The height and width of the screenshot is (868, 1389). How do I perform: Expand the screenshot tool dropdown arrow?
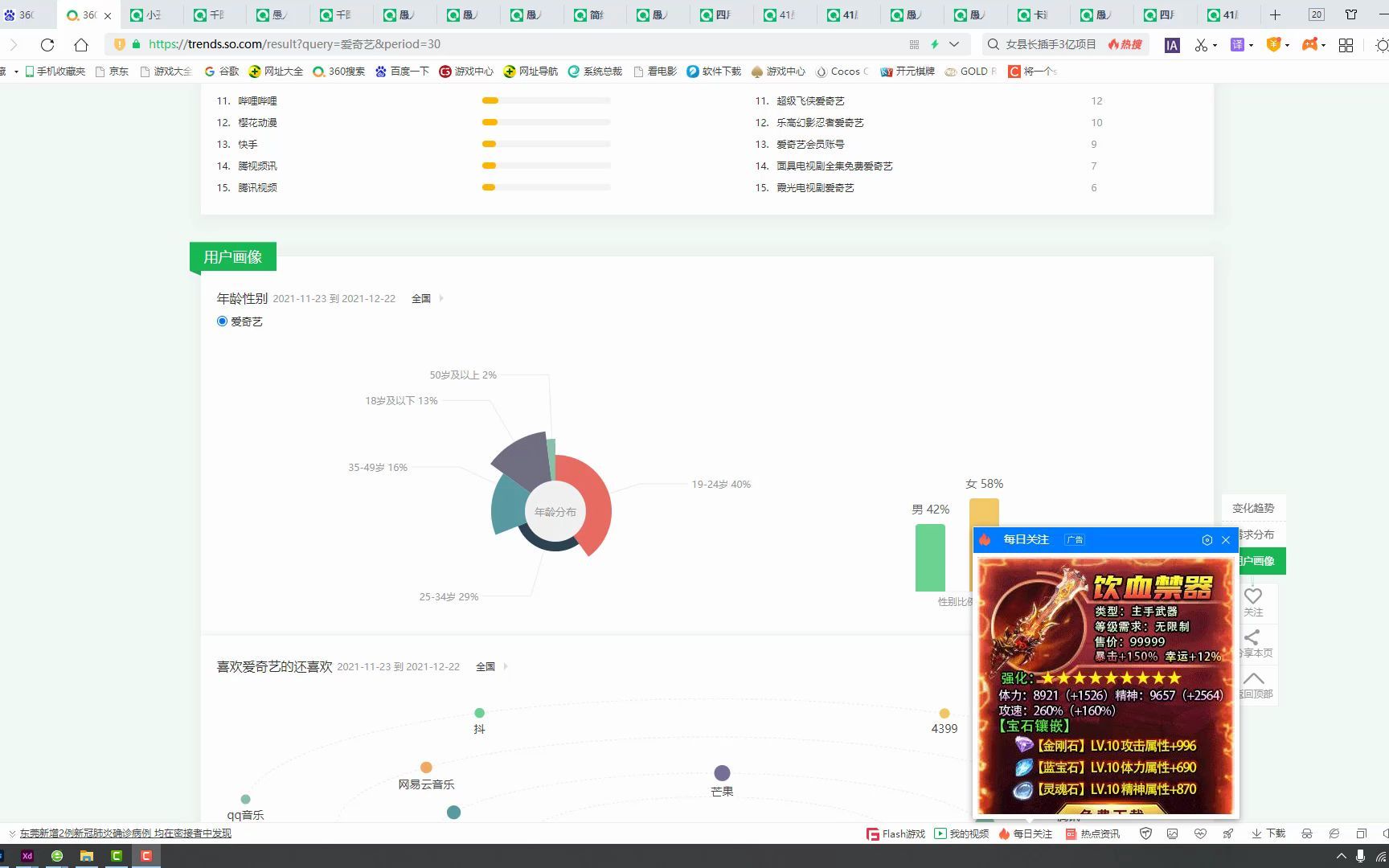(1215, 45)
